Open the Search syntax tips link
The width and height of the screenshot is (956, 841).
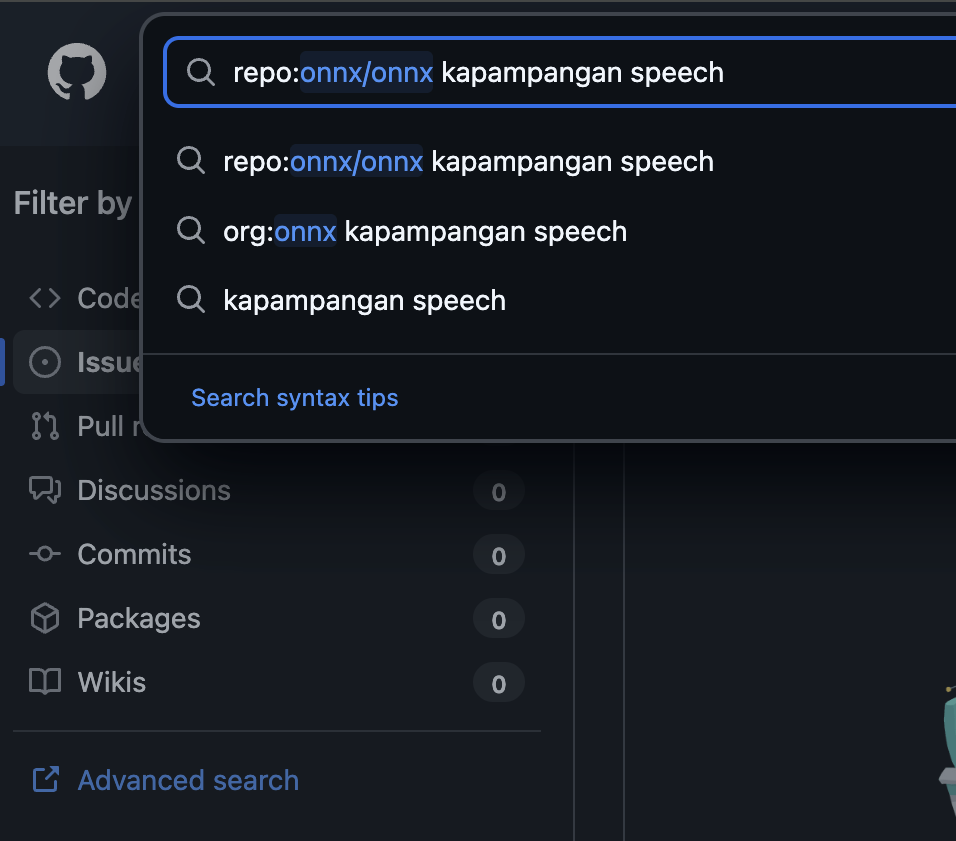coord(295,398)
